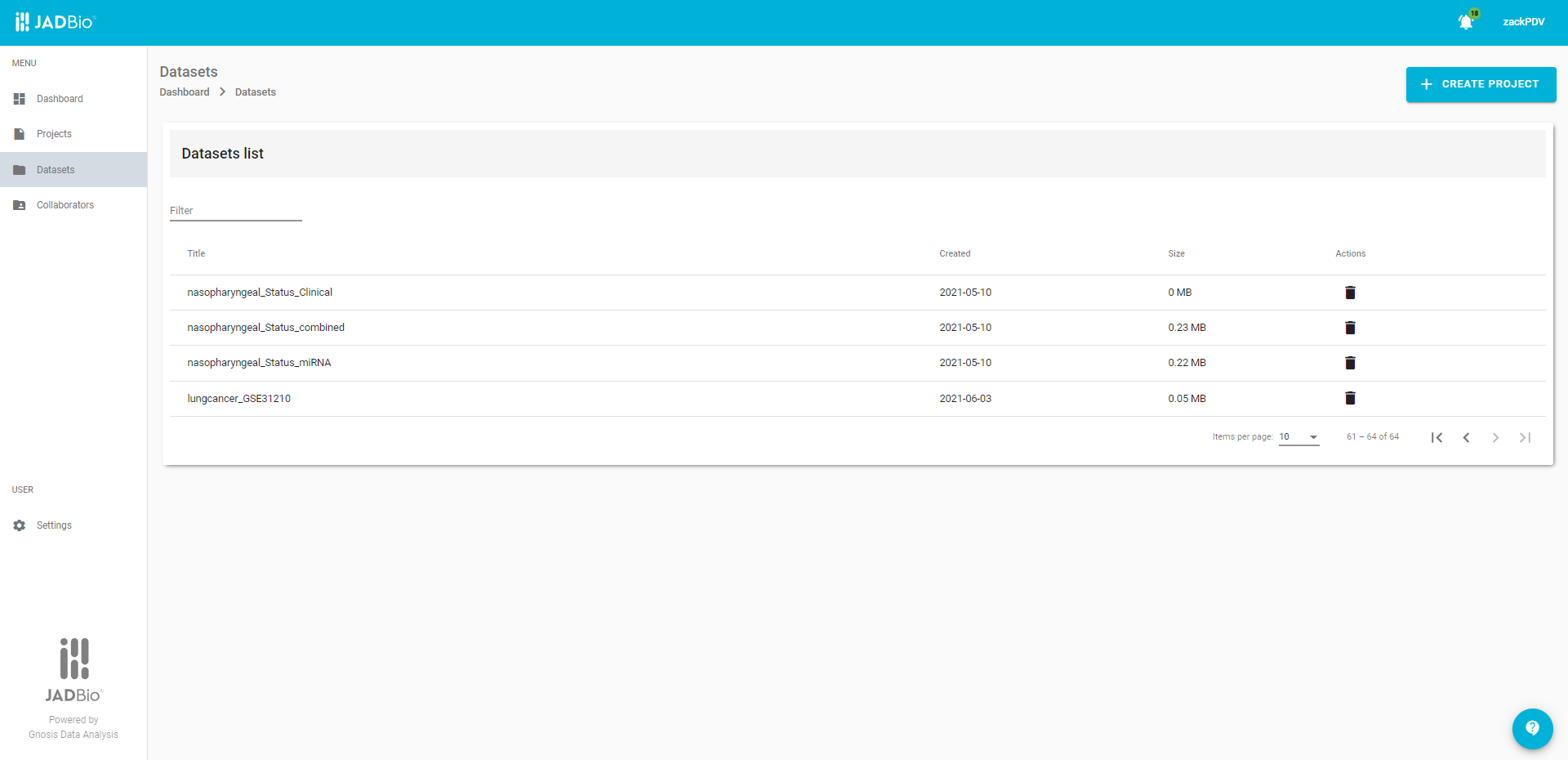Sort by the Title column header

click(196, 254)
